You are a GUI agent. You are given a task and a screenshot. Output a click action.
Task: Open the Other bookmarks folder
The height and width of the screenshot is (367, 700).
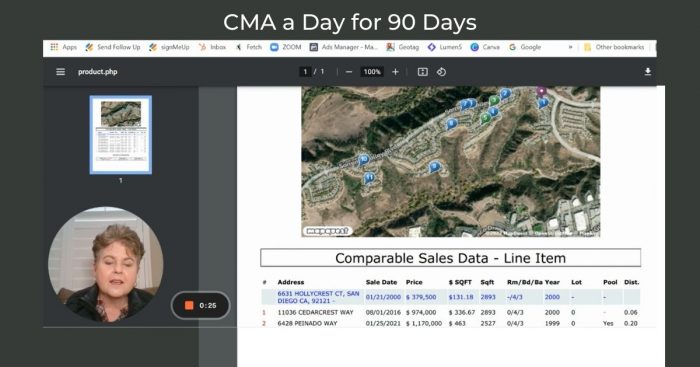[614, 47]
